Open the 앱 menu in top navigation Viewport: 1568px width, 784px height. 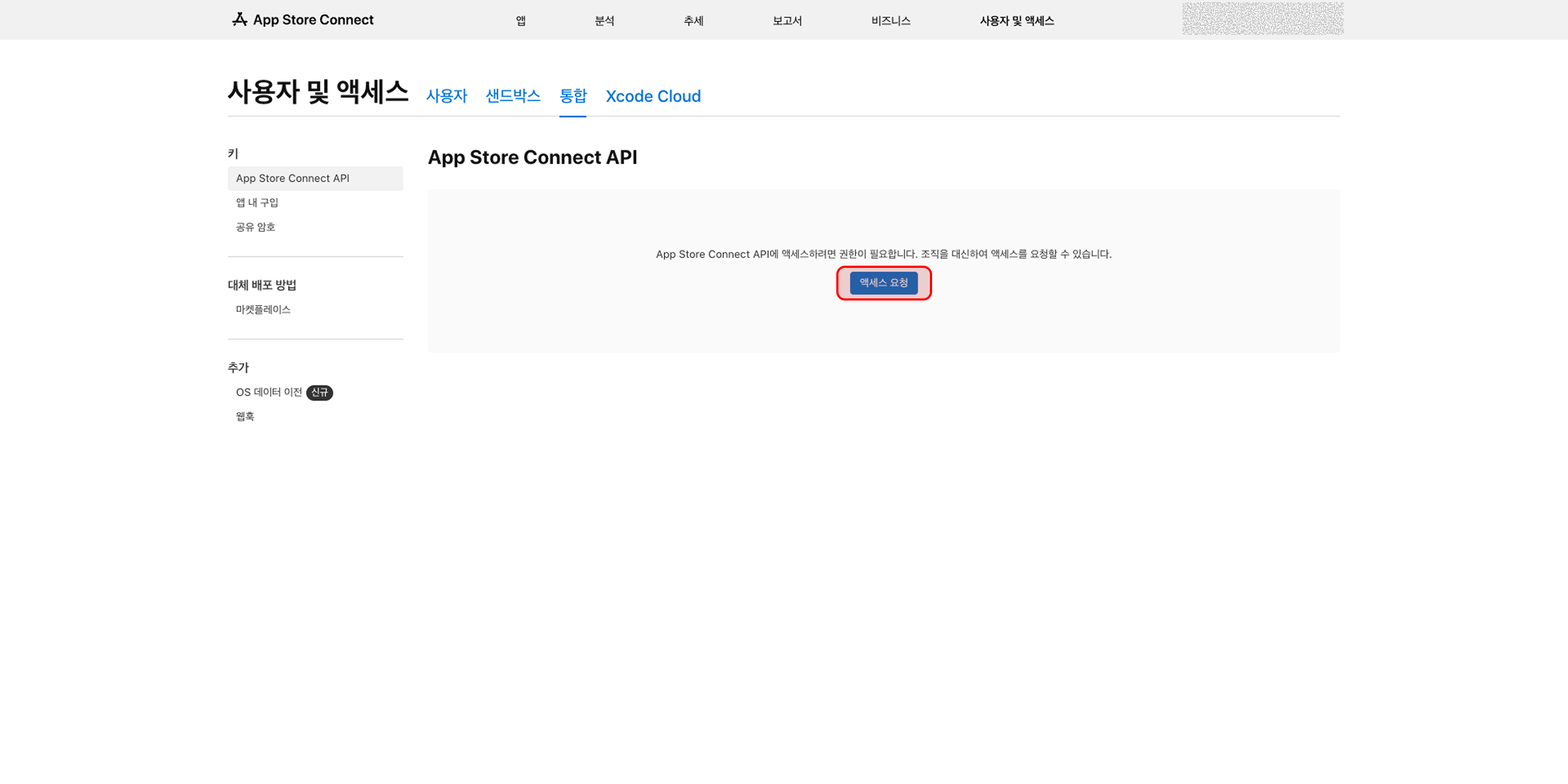click(521, 21)
